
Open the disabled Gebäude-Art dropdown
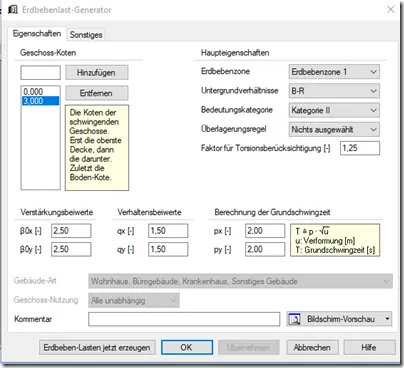click(240, 281)
